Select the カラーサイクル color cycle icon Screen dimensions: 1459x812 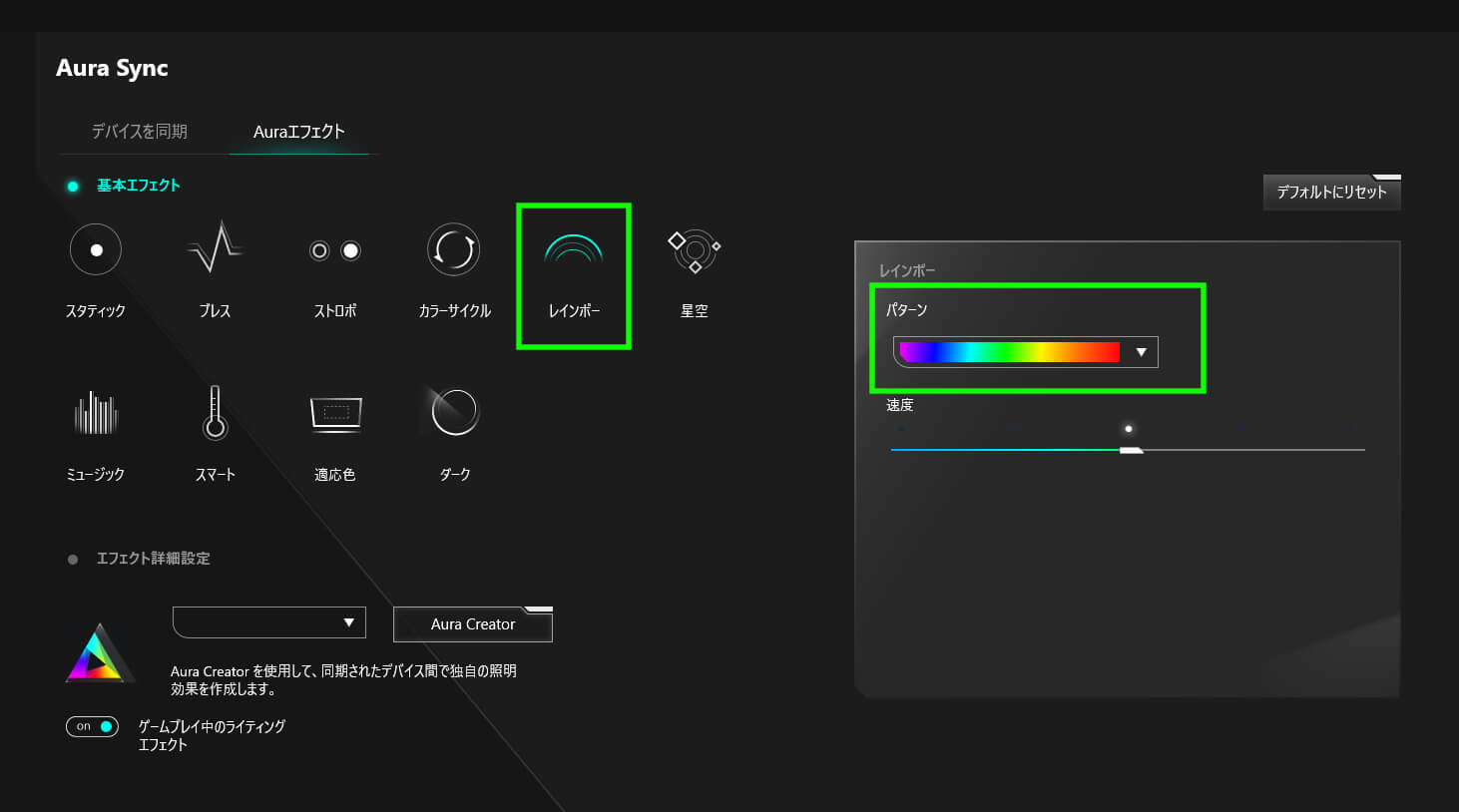454,249
